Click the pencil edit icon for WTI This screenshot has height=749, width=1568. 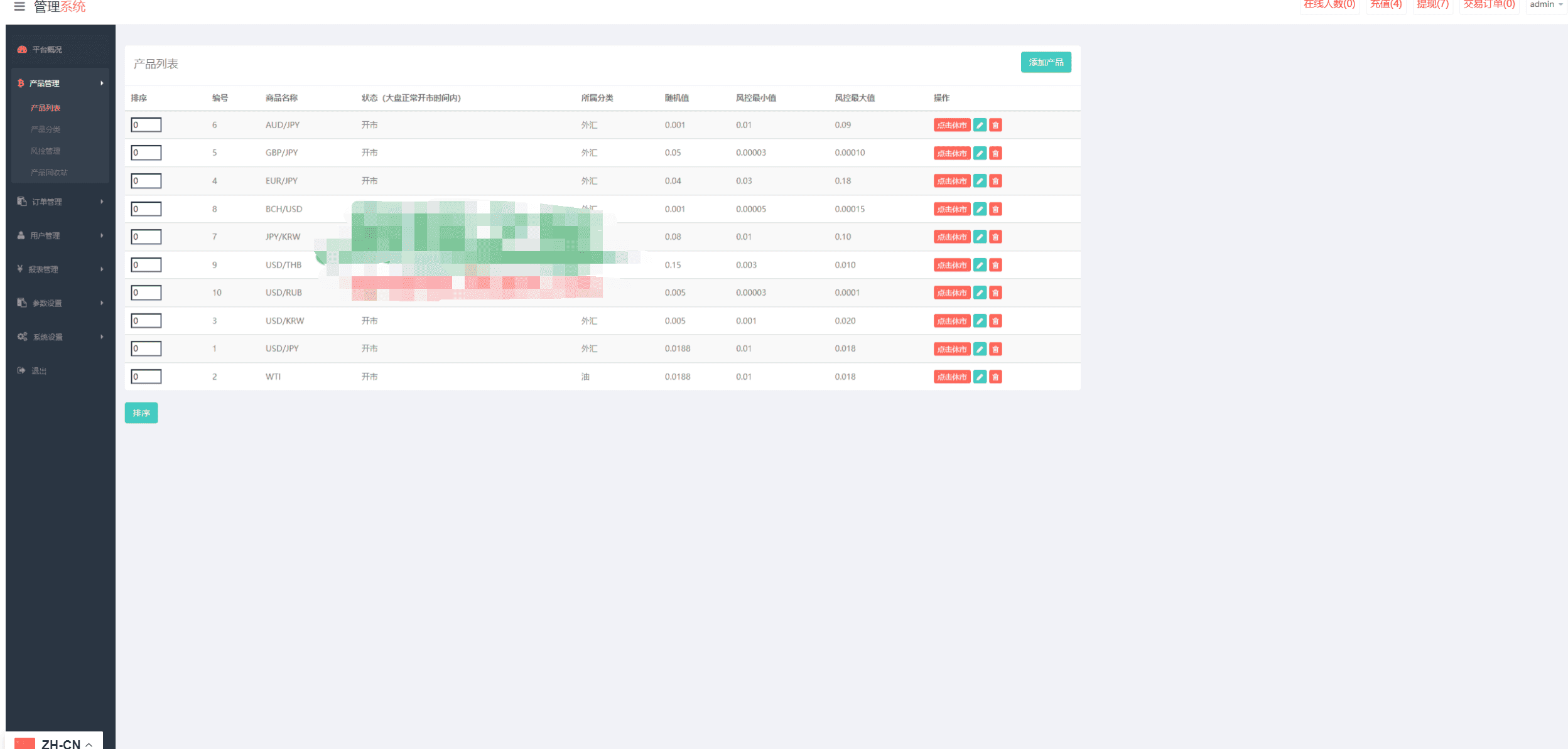pyautogui.click(x=980, y=377)
